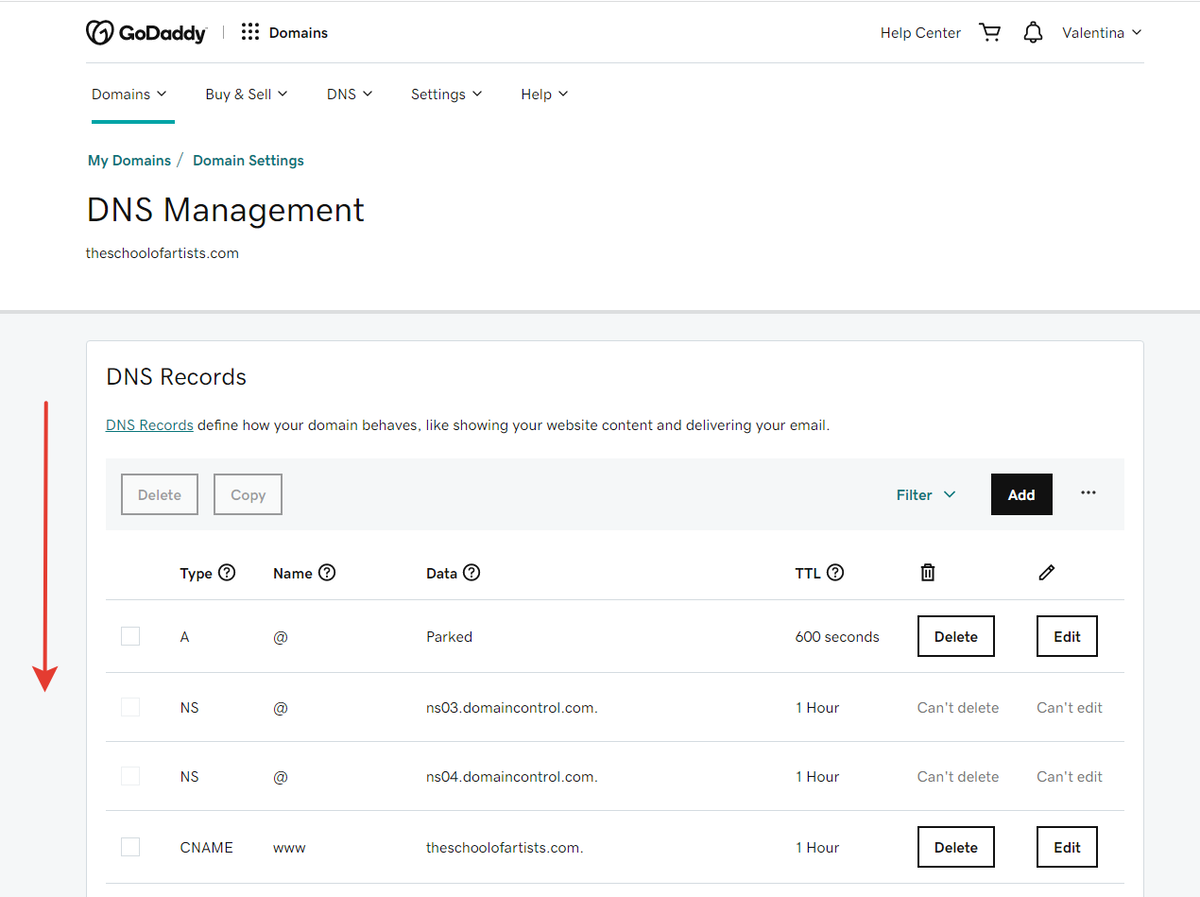This screenshot has height=897, width=1200.
Task: Open Domain Settings breadcrumb link
Action: click(x=248, y=160)
